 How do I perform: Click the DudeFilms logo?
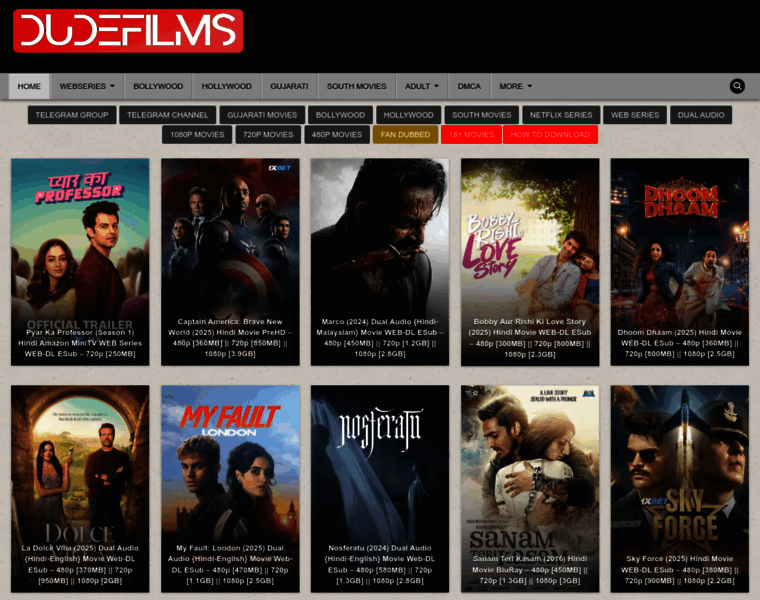pos(128,31)
